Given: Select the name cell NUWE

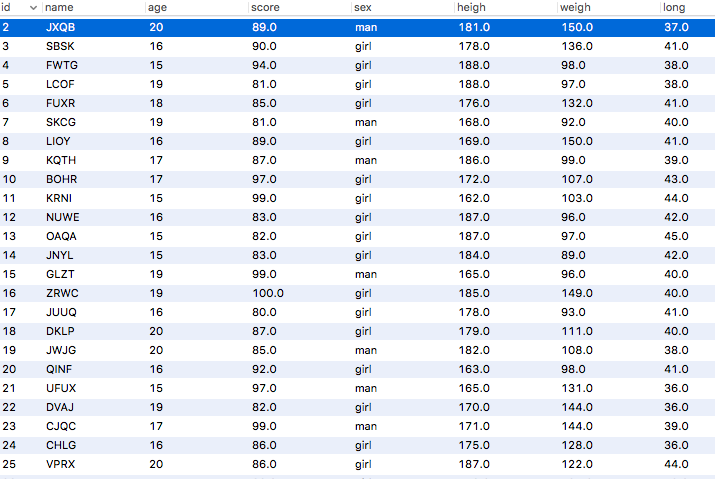Looking at the screenshot, I should [x=62, y=217].
